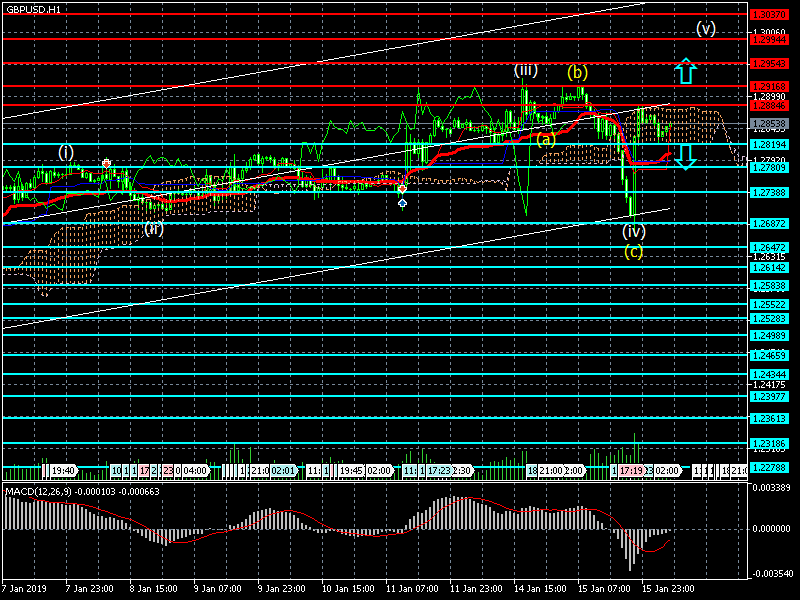Screen dimensions: 800x600
Task: Click the wave (i) label
Action: tap(65, 152)
